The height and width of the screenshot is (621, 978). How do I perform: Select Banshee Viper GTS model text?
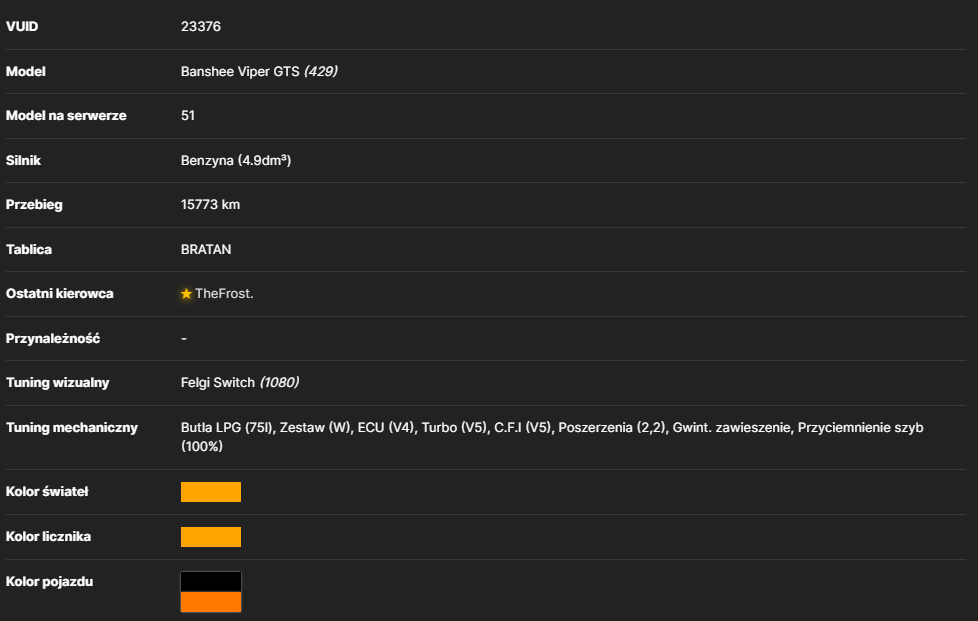point(240,71)
